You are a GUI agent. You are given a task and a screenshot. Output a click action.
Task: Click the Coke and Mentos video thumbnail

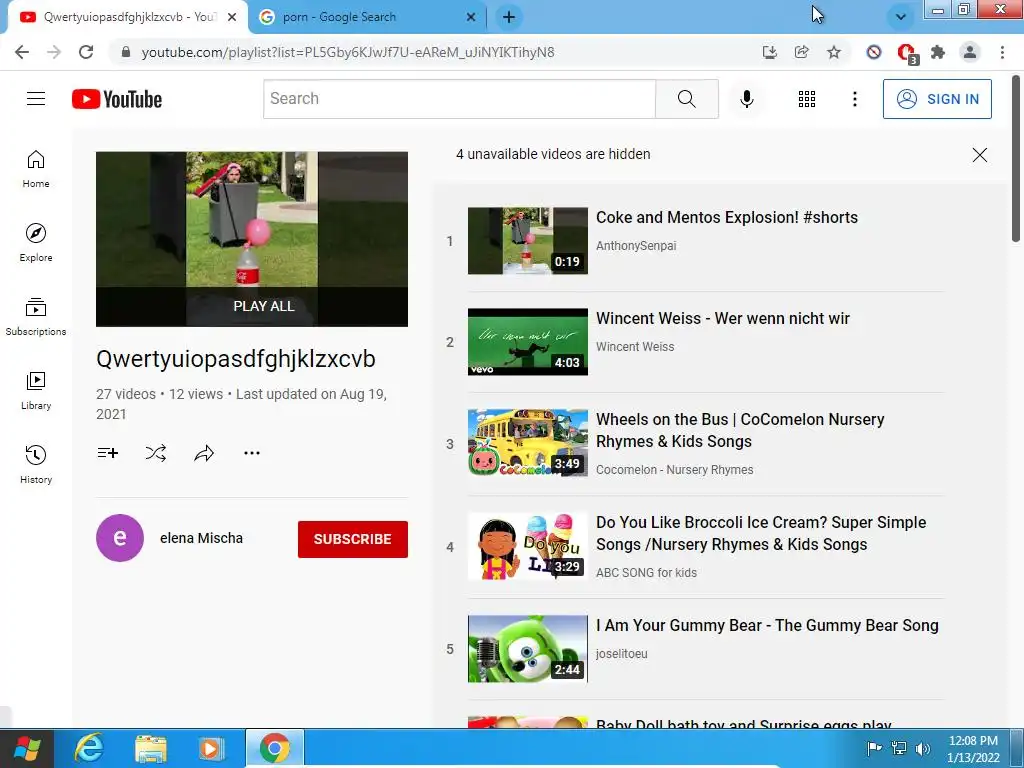[x=528, y=241]
